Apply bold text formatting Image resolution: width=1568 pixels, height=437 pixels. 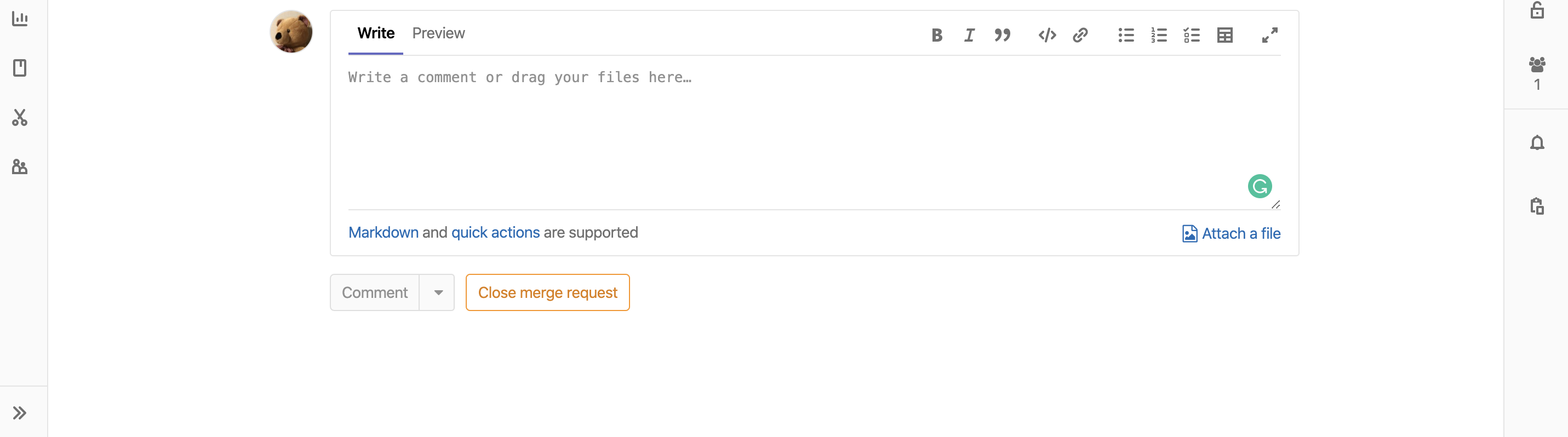tap(937, 35)
